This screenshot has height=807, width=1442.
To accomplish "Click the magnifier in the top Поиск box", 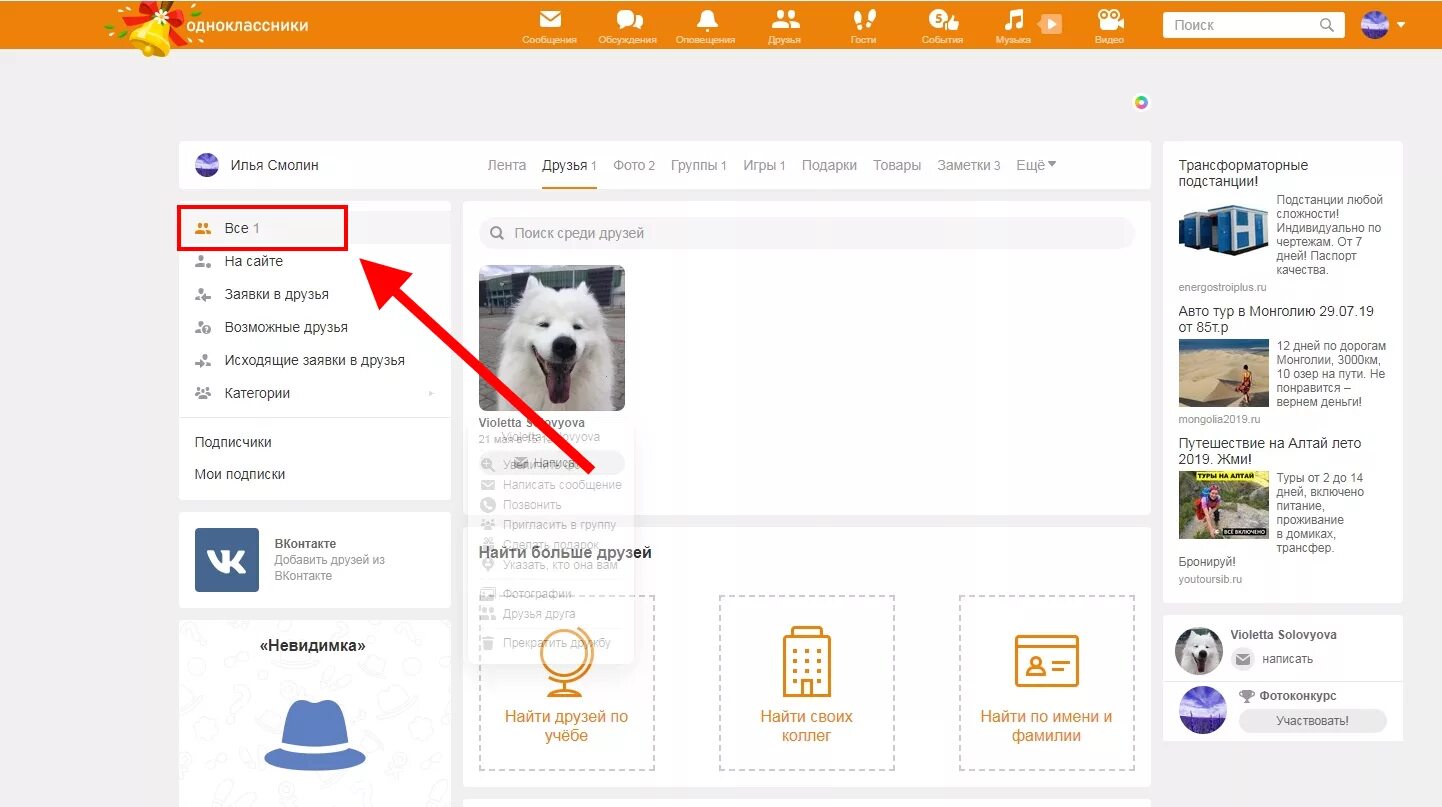I will pyautogui.click(x=1327, y=25).
